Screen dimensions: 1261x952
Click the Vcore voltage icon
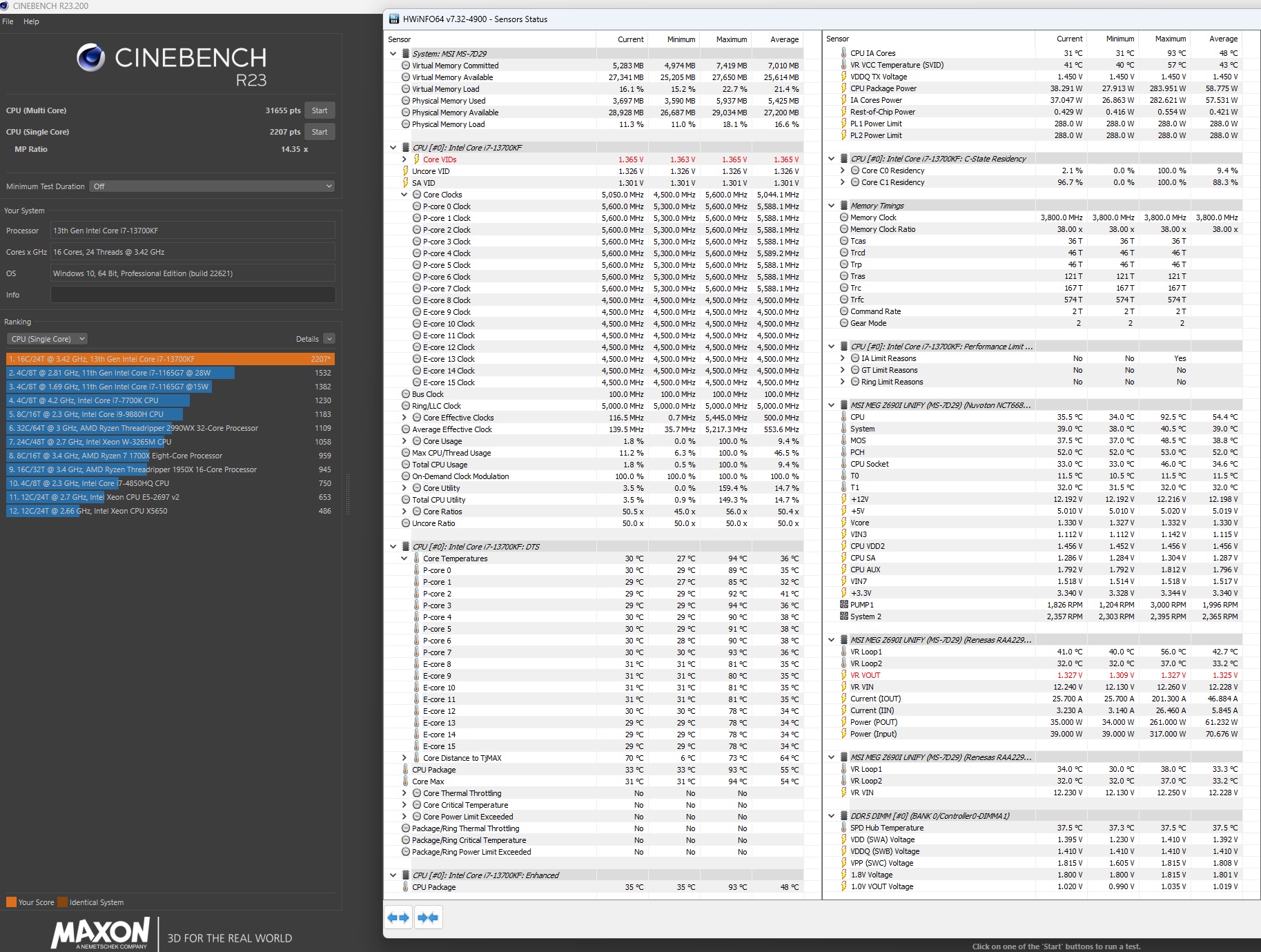click(x=844, y=523)
